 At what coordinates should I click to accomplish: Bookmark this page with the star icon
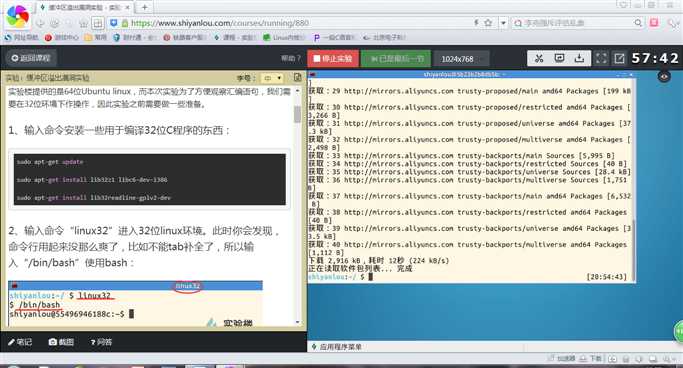pyautogui.click(x=488, y=23)
